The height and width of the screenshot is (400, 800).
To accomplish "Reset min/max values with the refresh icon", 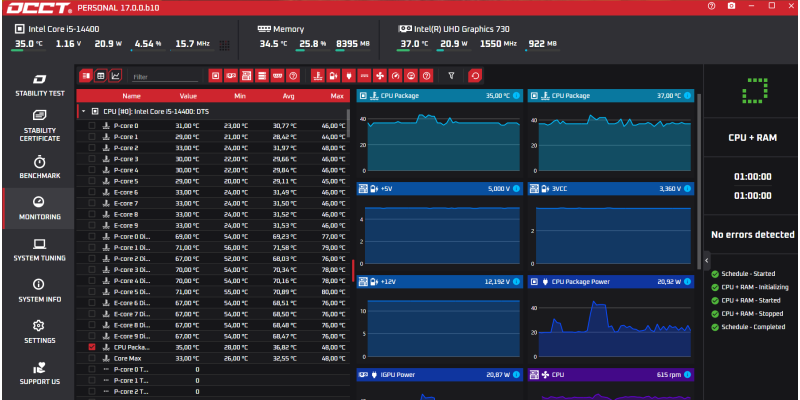I will coord(475,76).
